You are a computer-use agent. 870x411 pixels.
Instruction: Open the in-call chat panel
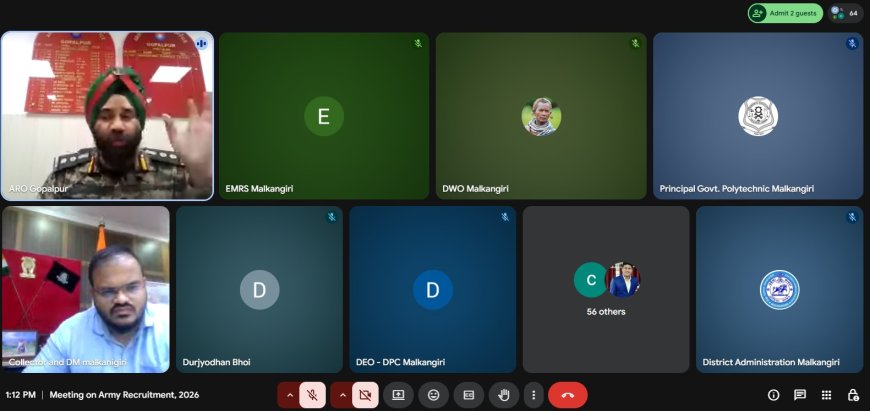[x=800, y=395]
